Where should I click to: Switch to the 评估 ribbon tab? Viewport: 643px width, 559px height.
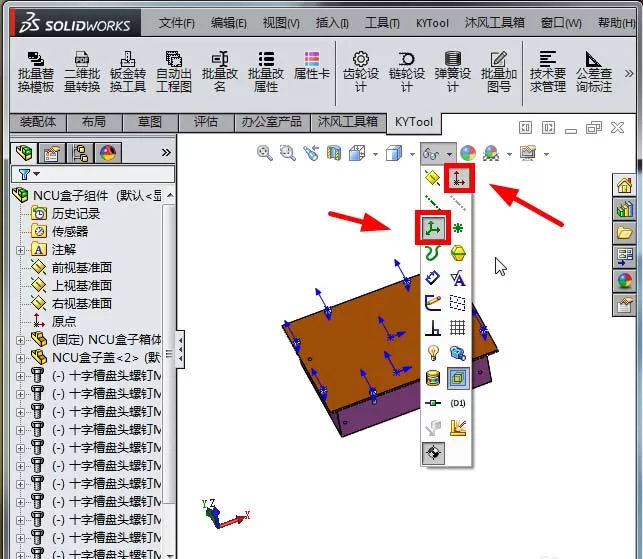pyautogui.click(x=205, y=122)
